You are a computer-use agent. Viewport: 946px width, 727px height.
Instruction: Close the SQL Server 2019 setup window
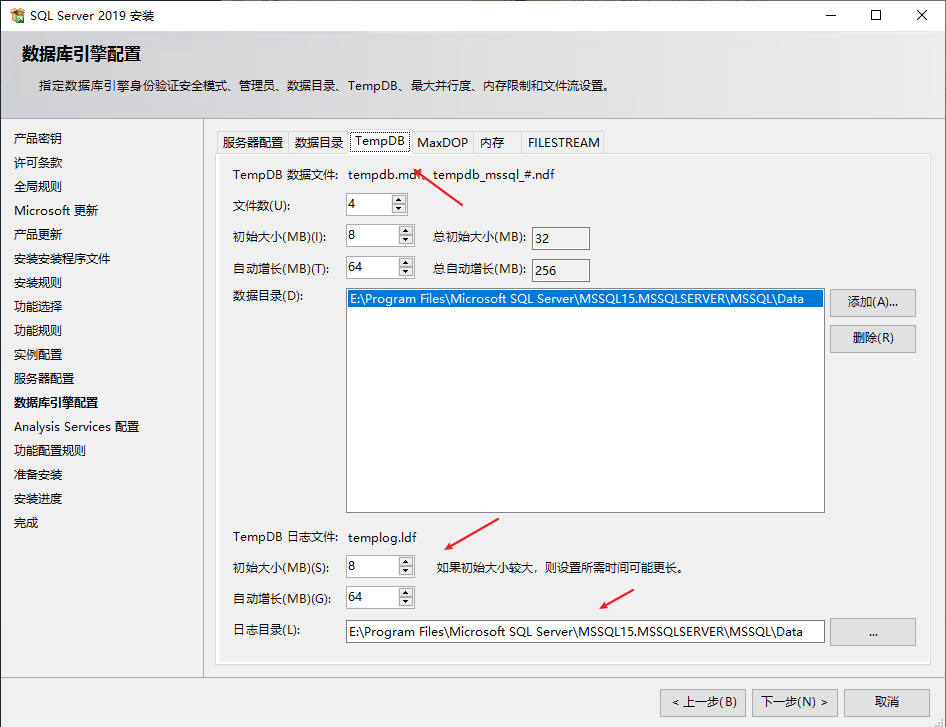click(x=922, y=15)
